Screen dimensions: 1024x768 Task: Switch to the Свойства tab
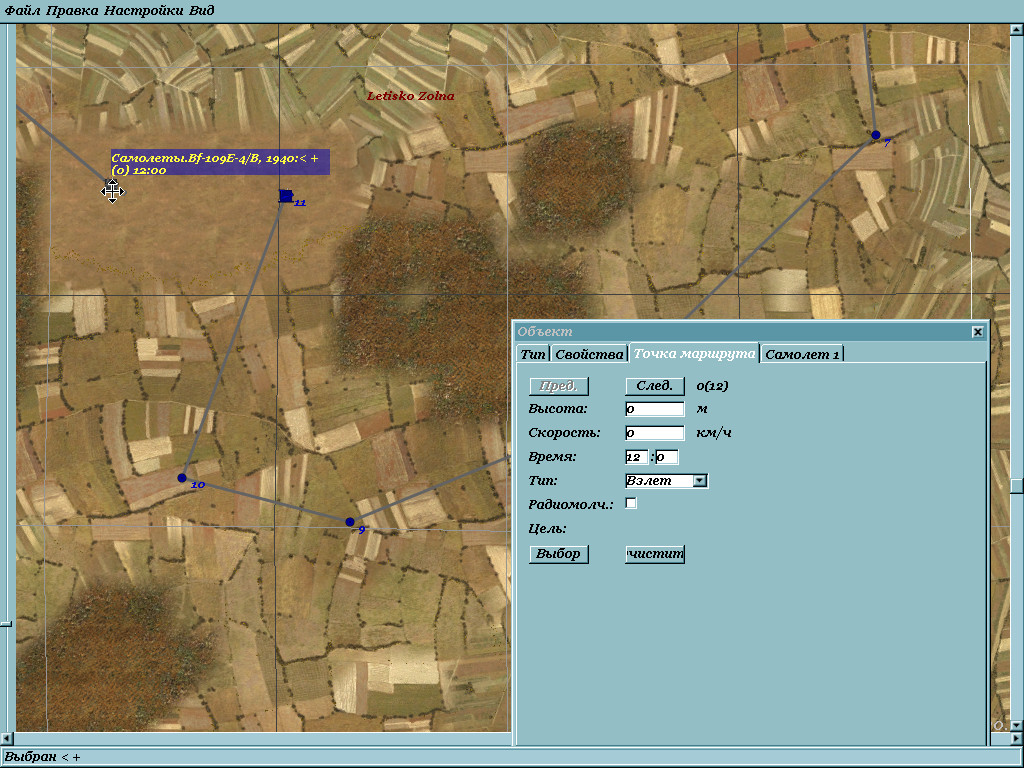(589, 354)
